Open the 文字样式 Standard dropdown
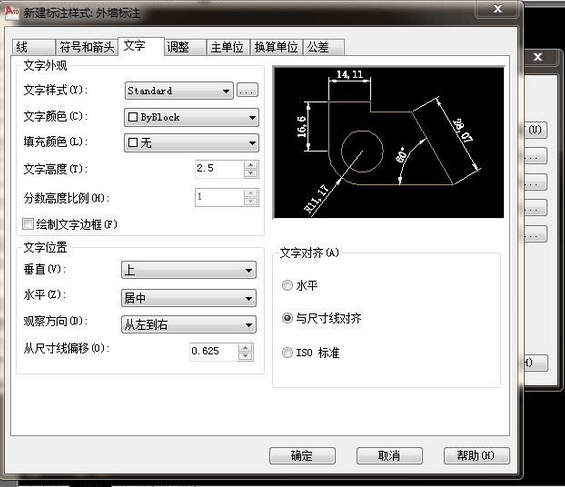Screen dimensions: 565x487 pyautogui.click(x=179, y=91)
